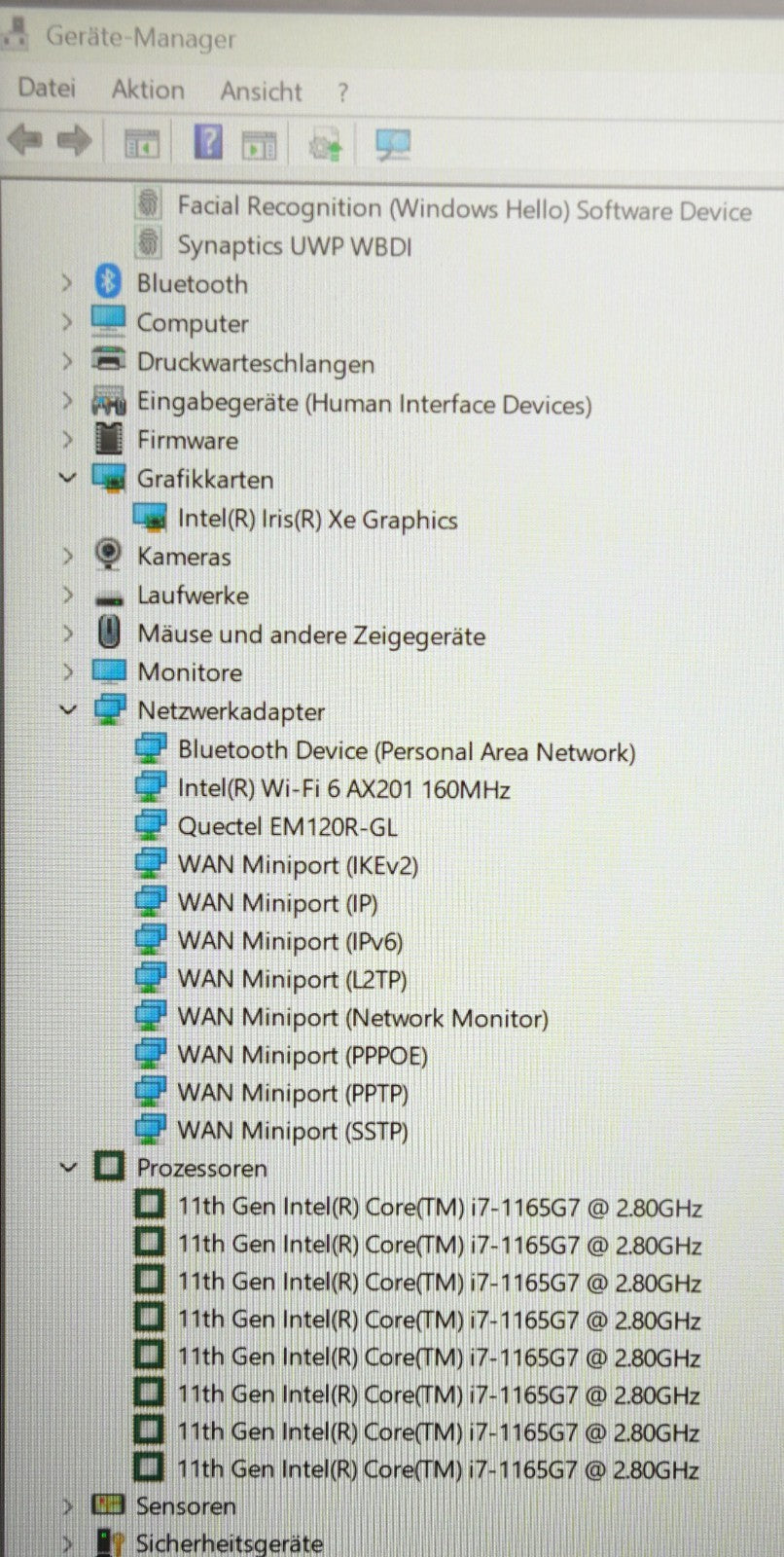This screenshot has width=784, height=1557.
Task: Click the fingerprint icon beside Synaptics UWP WBDI
Action: coord(148,243)
